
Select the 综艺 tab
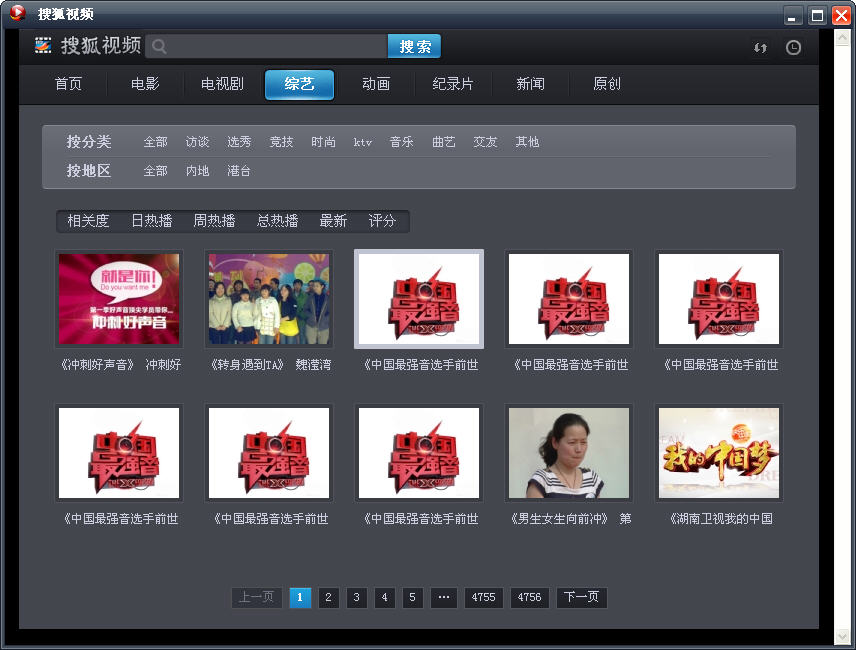coord(299,85)
